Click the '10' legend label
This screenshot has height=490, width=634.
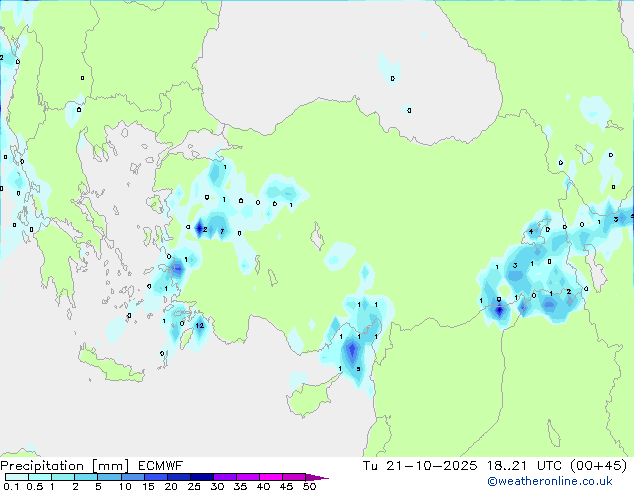[x=125, y=486]
